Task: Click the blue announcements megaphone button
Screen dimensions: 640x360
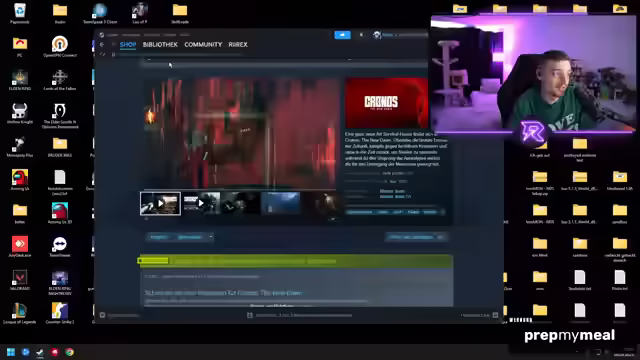Action: [342, 35]
